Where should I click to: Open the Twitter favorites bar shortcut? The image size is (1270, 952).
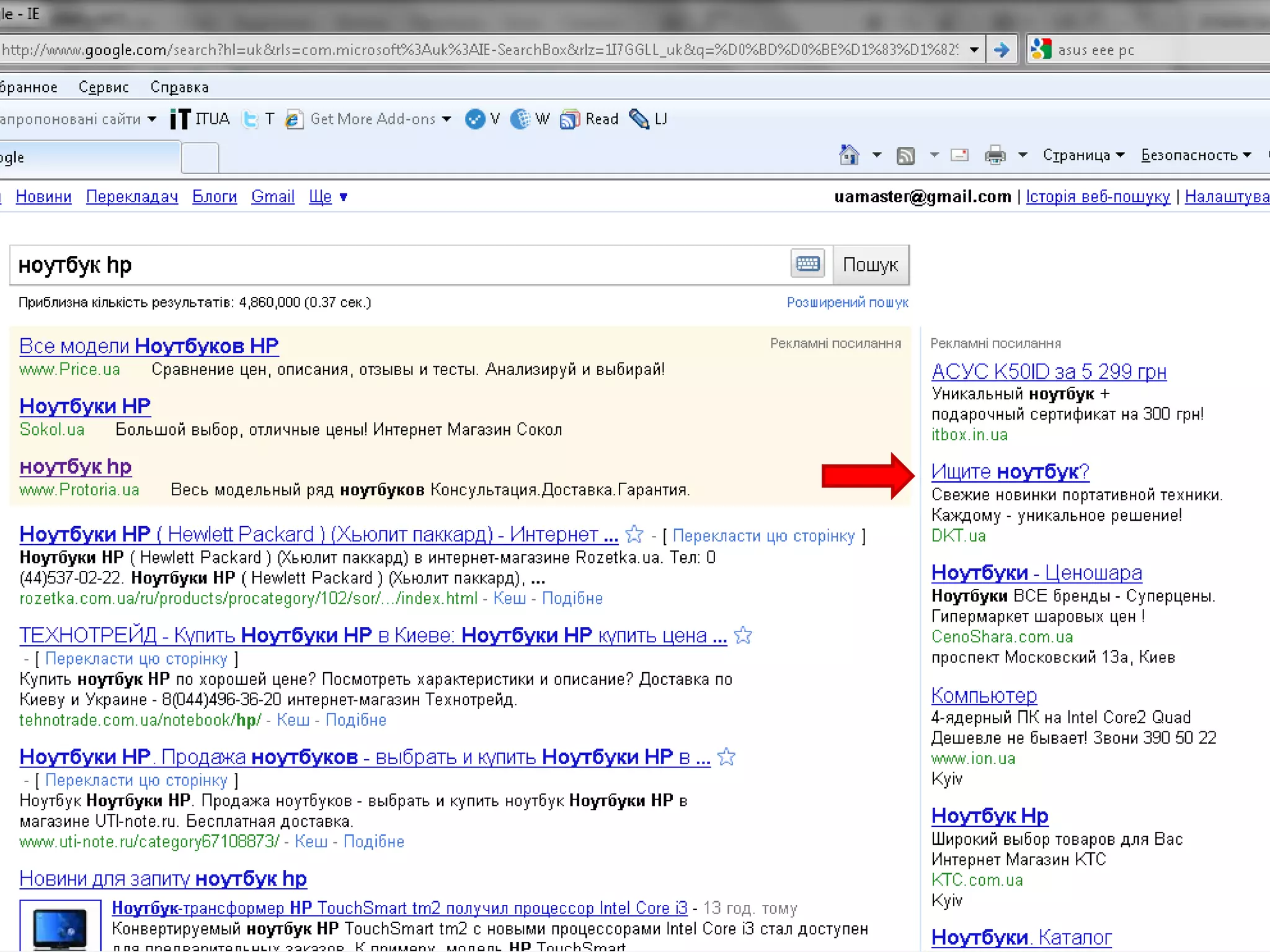251,119
